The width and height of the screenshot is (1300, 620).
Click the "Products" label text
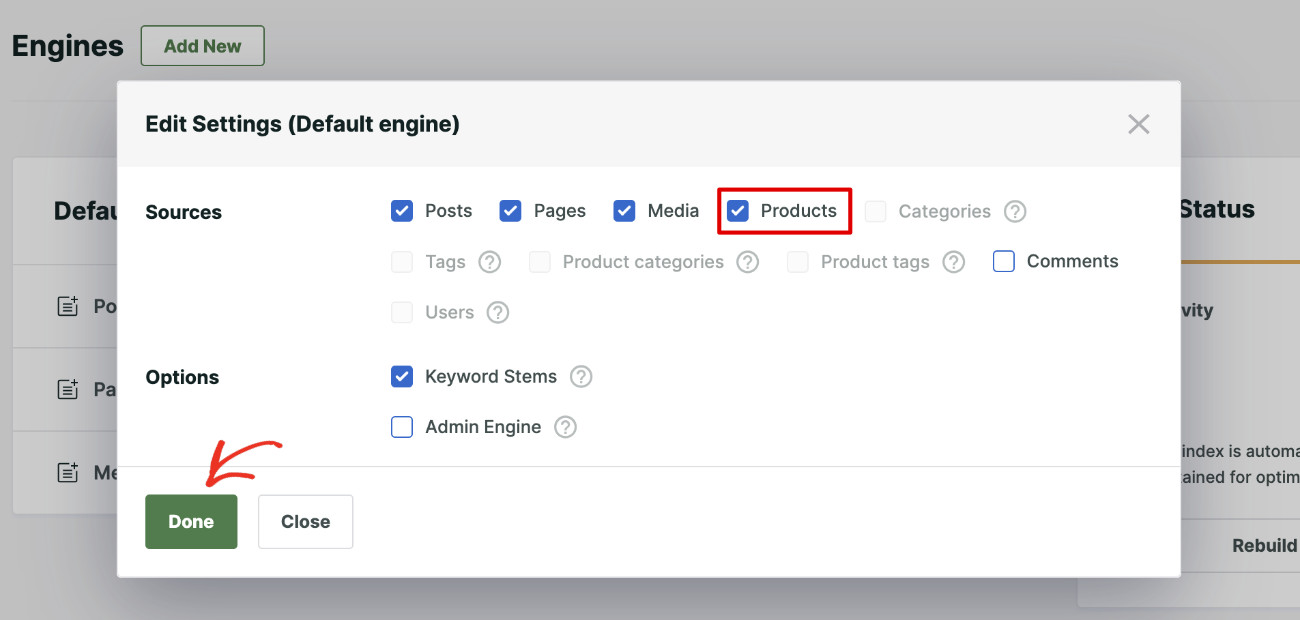pyautogui.click(x=798, y=211)
